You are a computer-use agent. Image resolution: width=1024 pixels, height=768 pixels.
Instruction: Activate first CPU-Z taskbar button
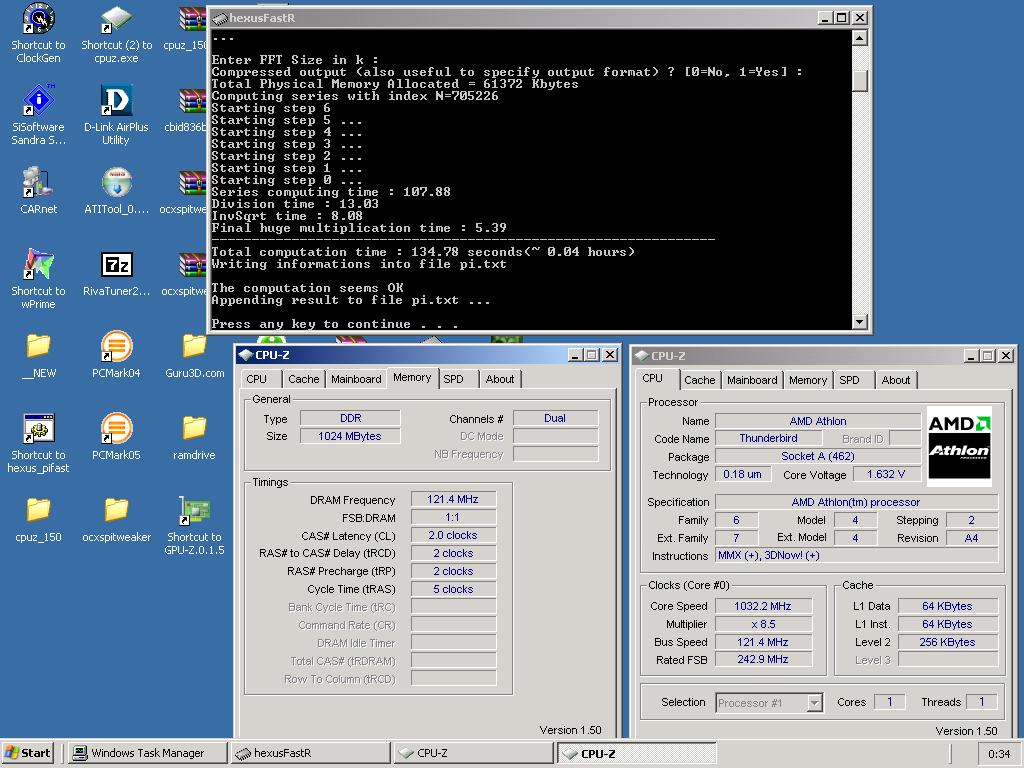pos(473,753)
